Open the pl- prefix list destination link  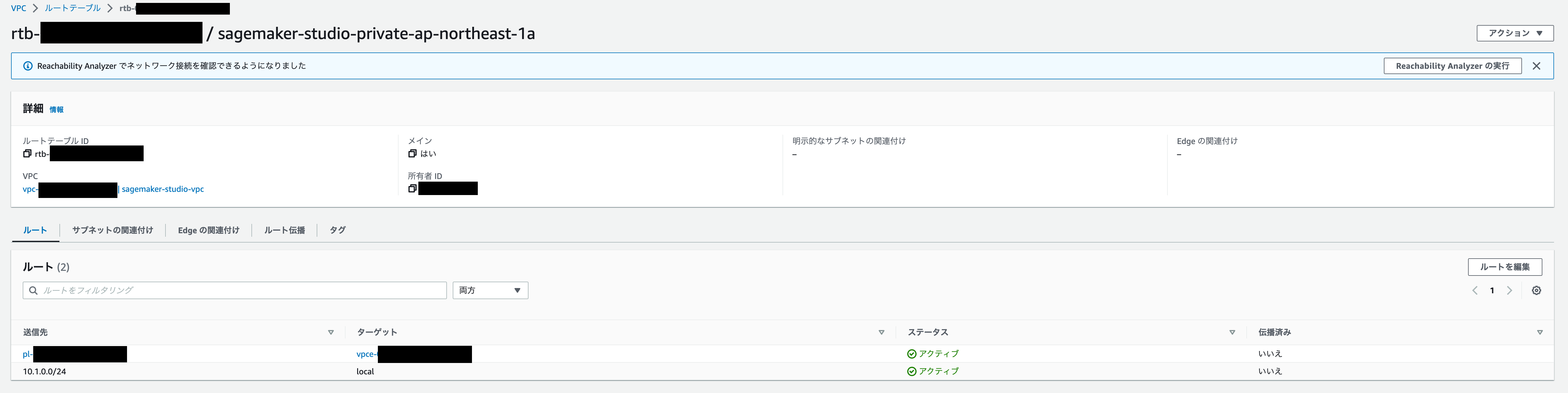pyautogui.click(x=28, y=354)
